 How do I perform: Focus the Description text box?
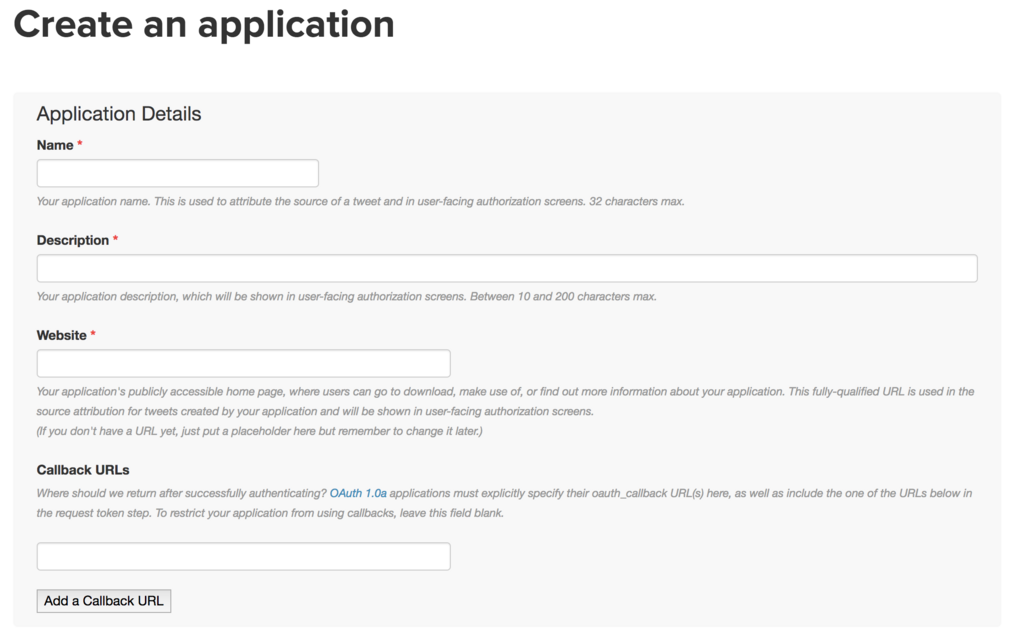click(506, 268)
